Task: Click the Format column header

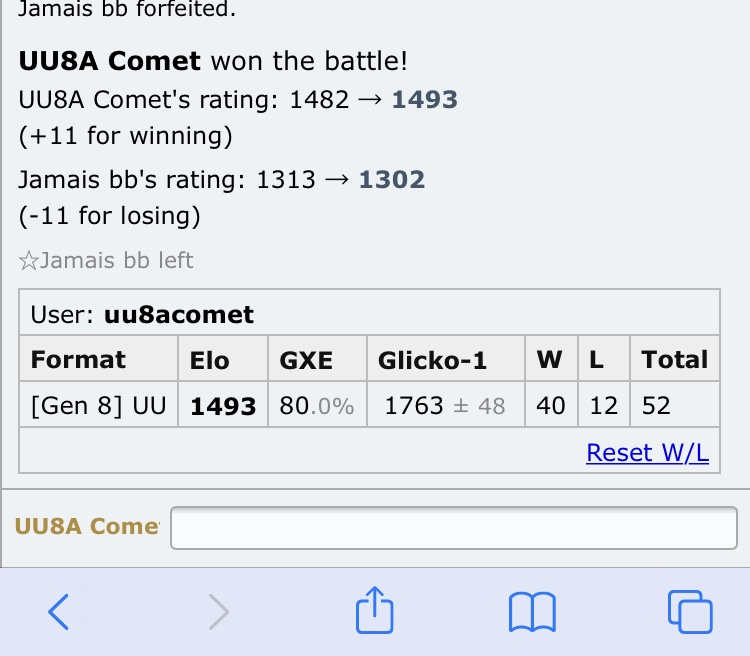Action: coord(79,360)
